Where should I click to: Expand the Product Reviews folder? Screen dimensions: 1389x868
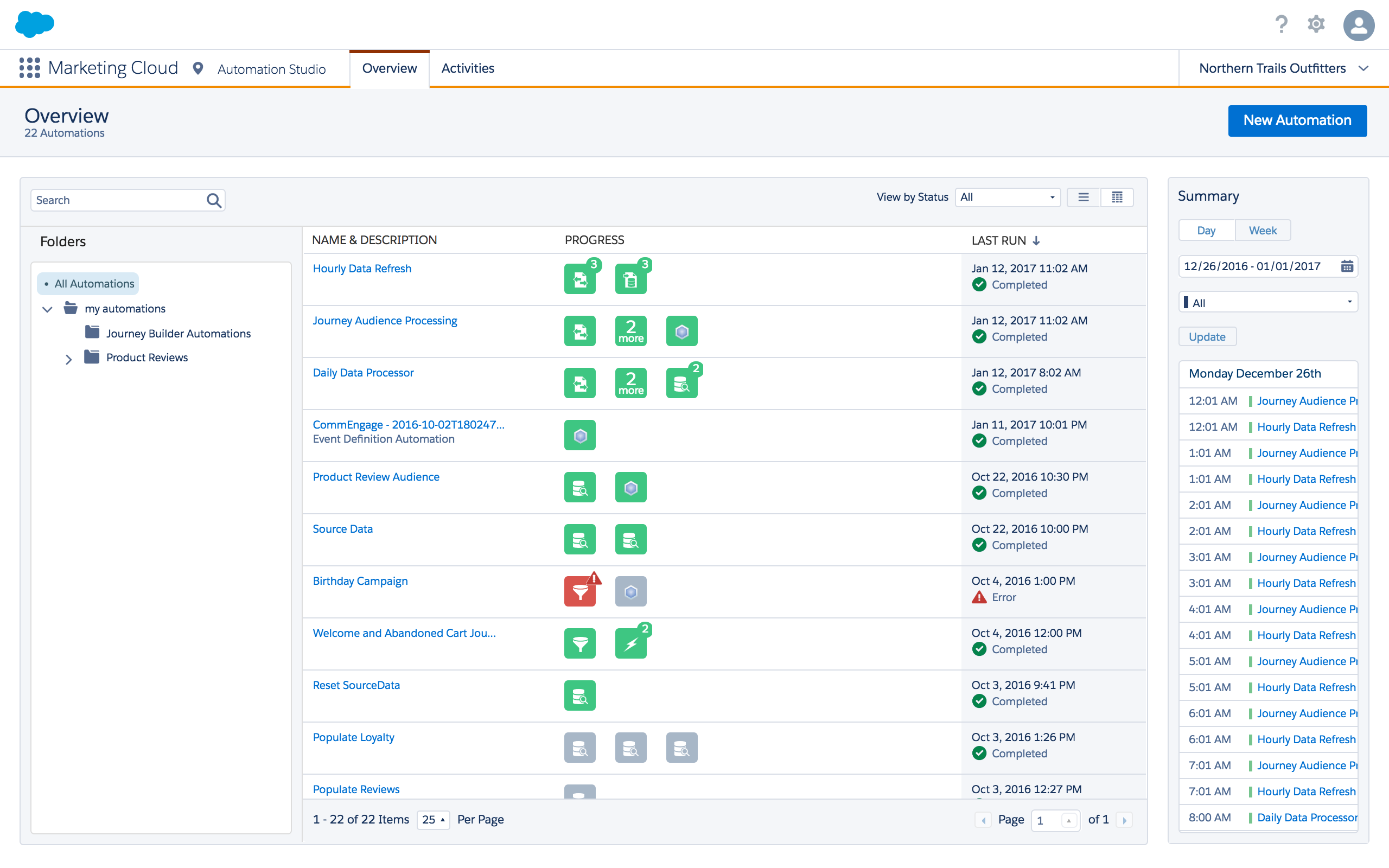[x=68, y=359]
